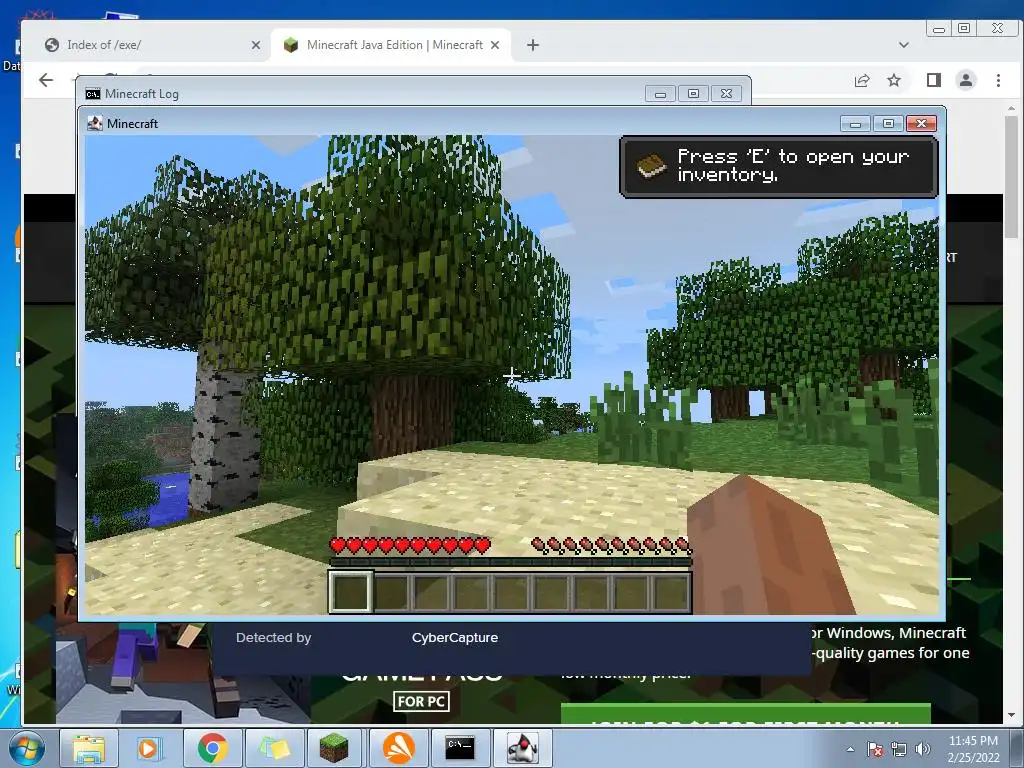Screen dimensions: 1024x768
Task: Click Minecraft window title icon
Action: tap(95, 123)
